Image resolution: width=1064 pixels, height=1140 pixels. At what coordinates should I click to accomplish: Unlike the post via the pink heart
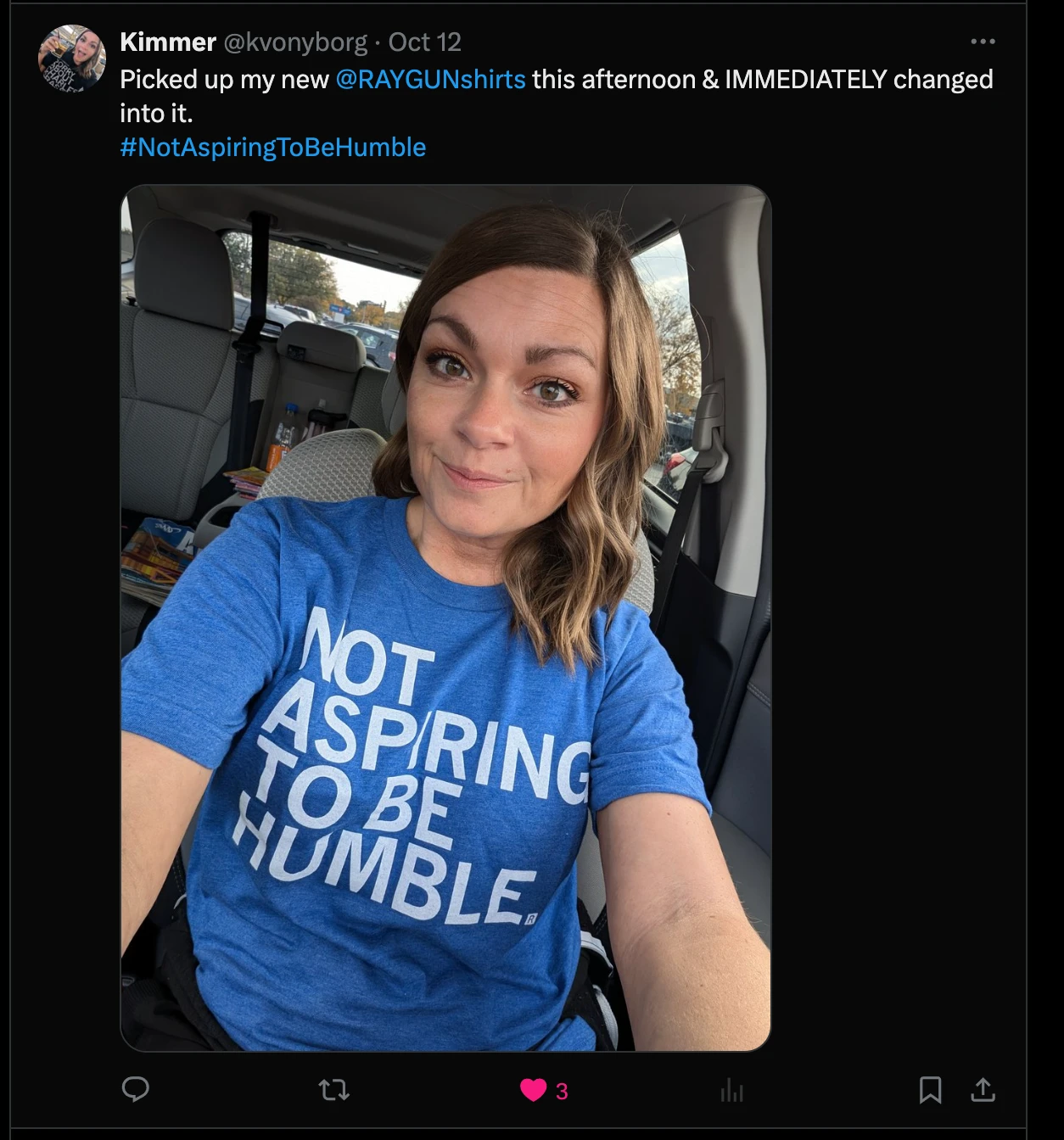point(534,1090)
